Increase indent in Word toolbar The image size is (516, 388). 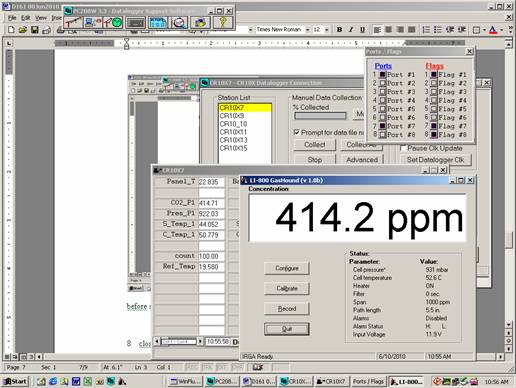click(x=461, y=30)
